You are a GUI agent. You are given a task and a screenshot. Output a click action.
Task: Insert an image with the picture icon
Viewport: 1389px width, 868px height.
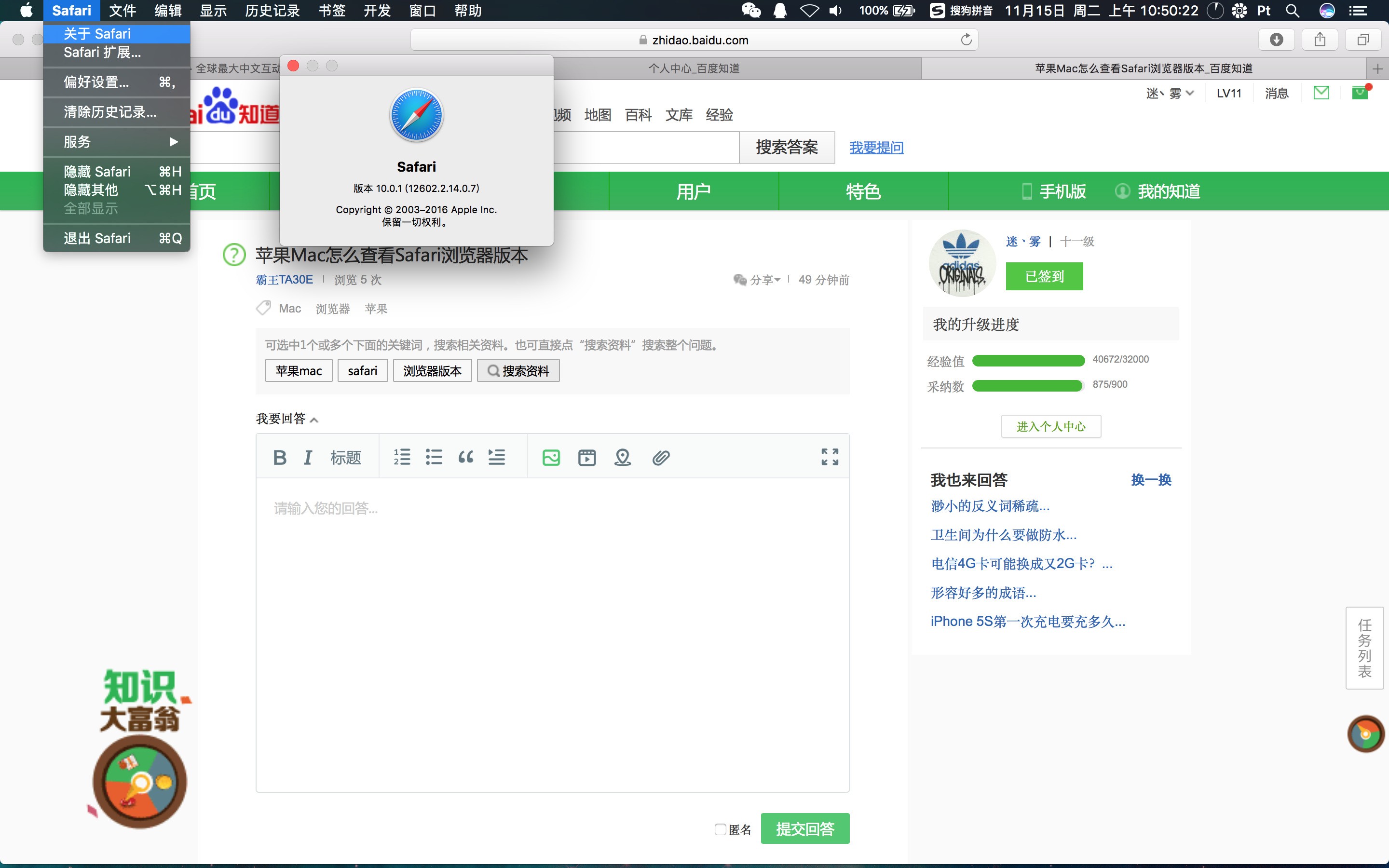551,457
